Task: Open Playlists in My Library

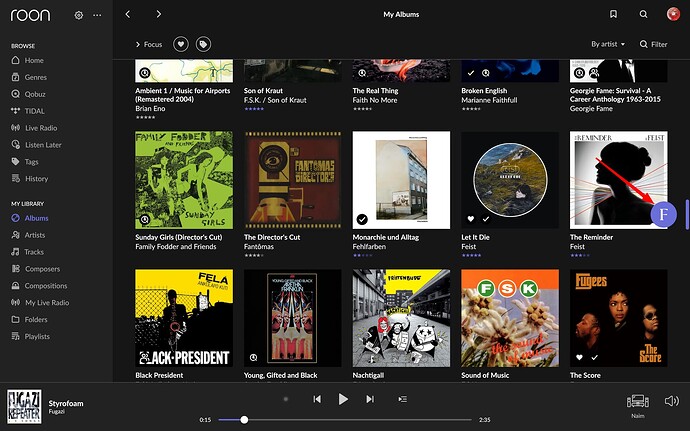Action: pos(30,336)
